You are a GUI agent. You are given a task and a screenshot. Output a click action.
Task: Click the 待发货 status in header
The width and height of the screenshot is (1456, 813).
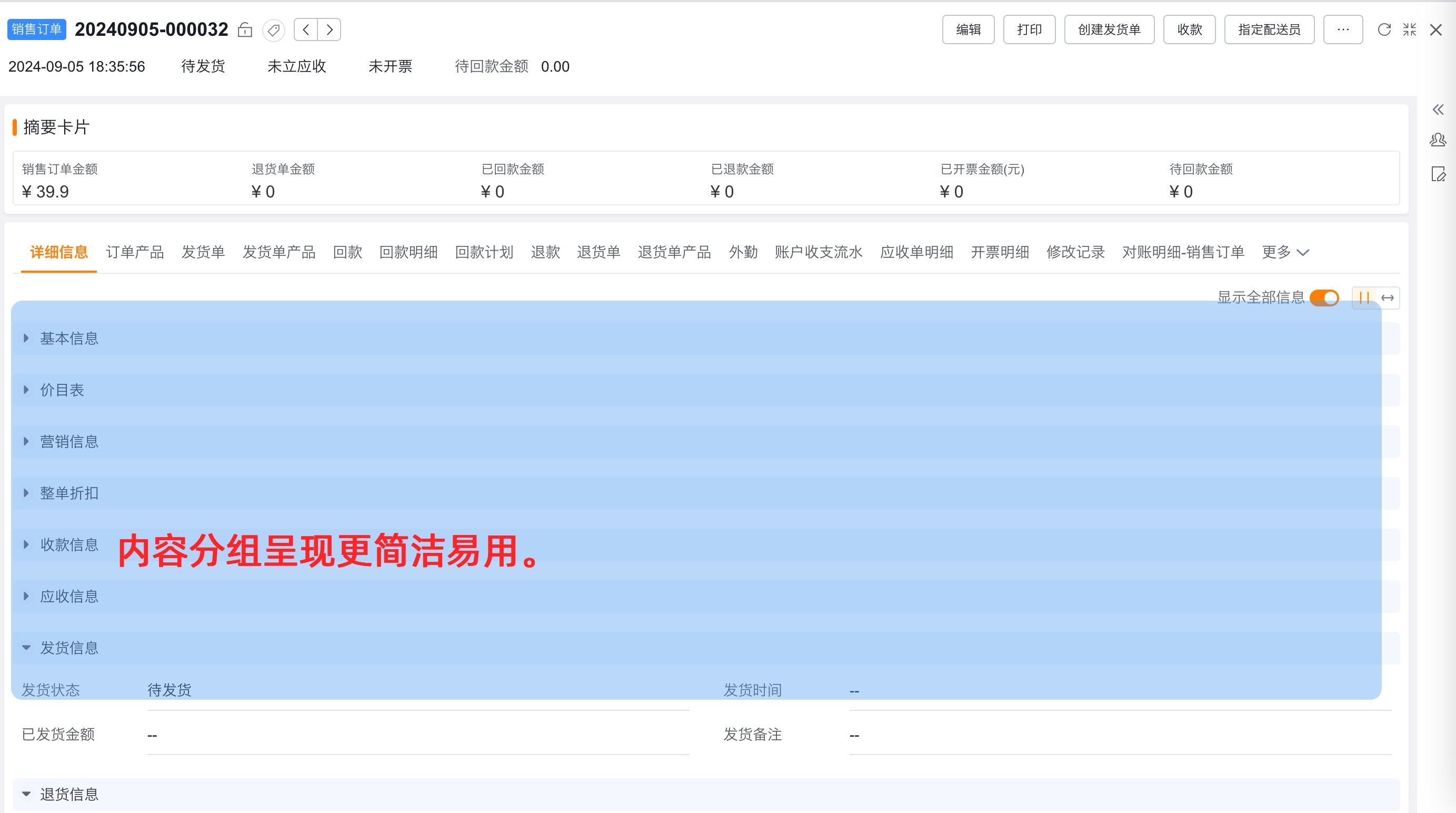point(203,67)
